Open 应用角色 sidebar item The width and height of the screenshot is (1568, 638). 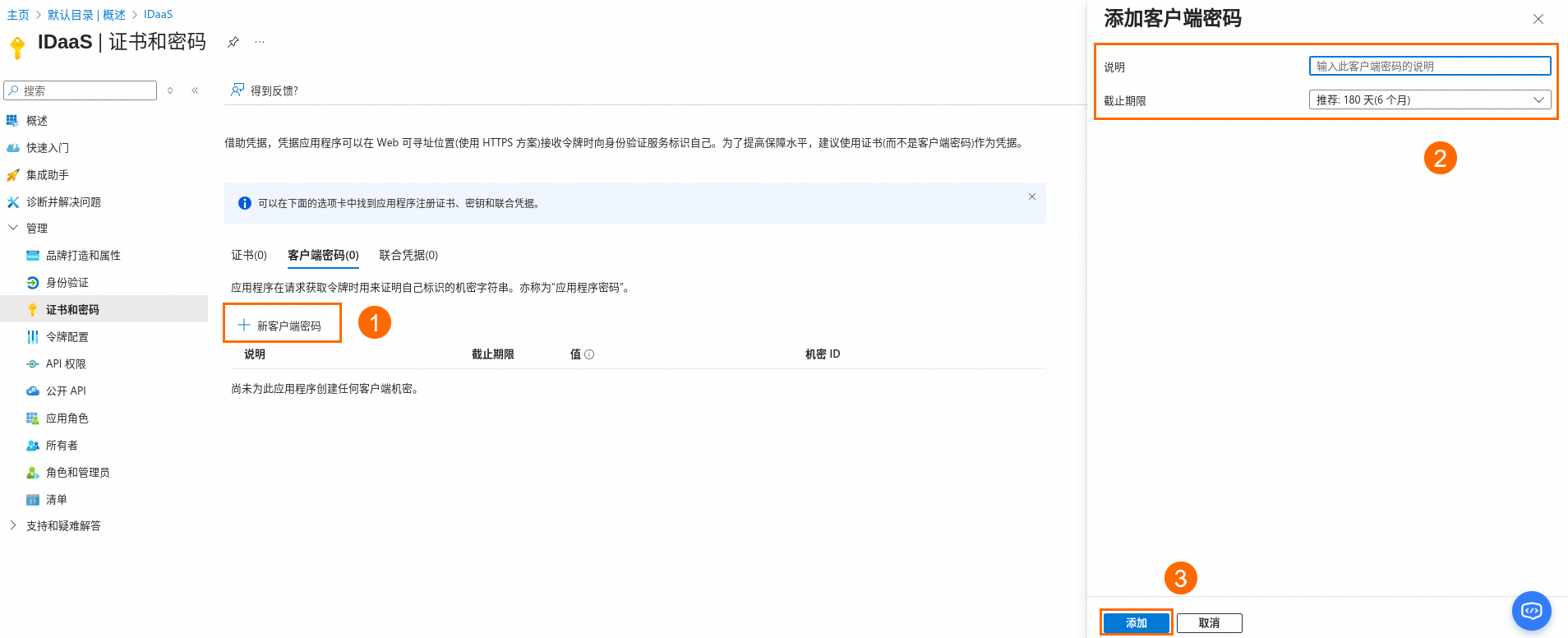pyautogui.click(x=67, y=418)
